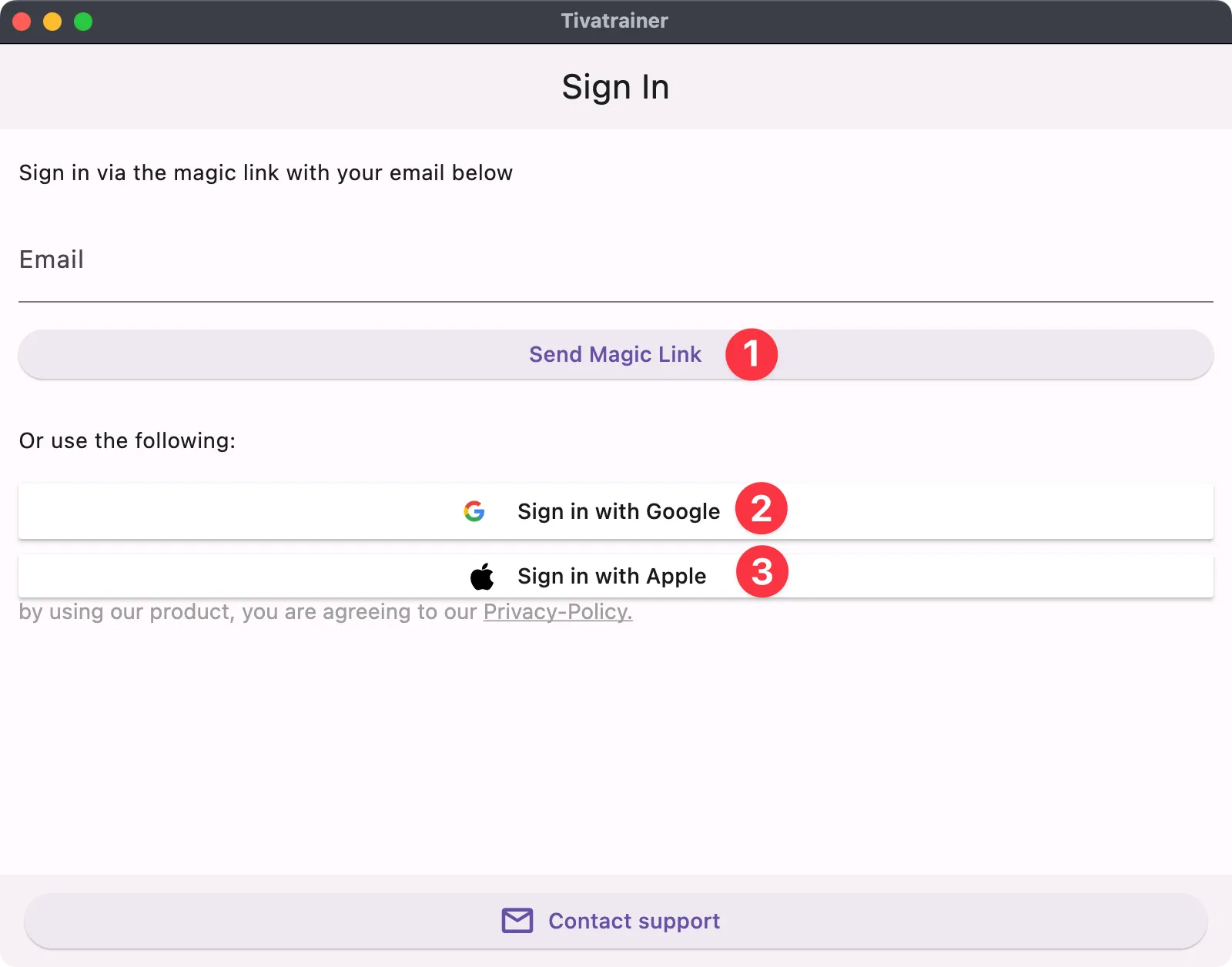Click the Sign In heading

tap(615, 86)
